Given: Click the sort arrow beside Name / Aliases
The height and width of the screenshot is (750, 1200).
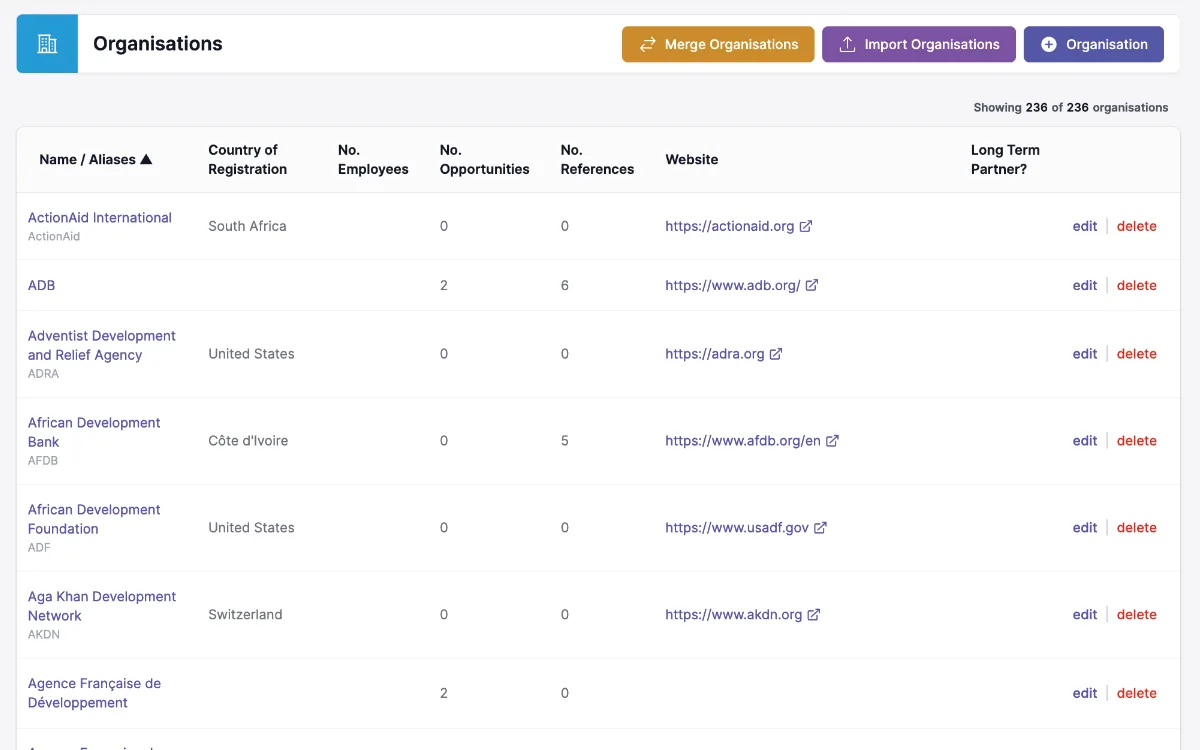Looking at the screenshot, I should click(146, 159).
